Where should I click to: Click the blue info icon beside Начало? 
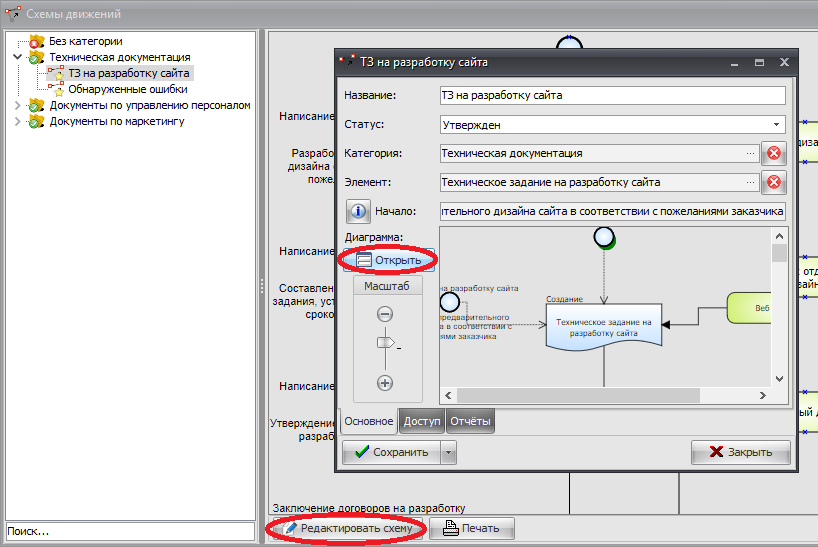pos(359,212)
